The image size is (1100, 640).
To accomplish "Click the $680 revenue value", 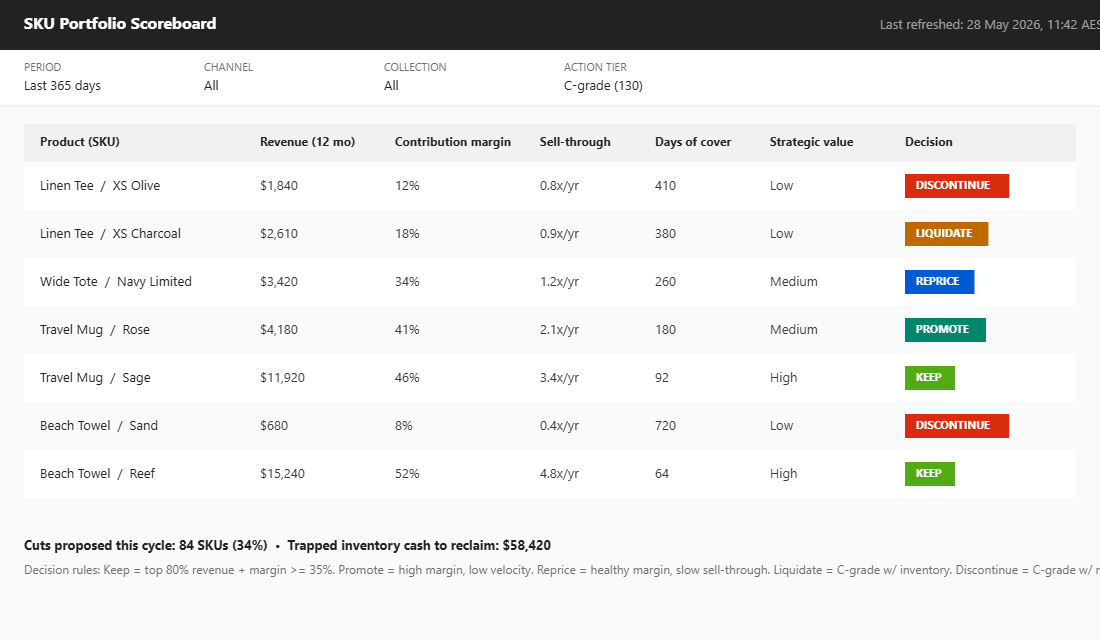I will [274, 426].
